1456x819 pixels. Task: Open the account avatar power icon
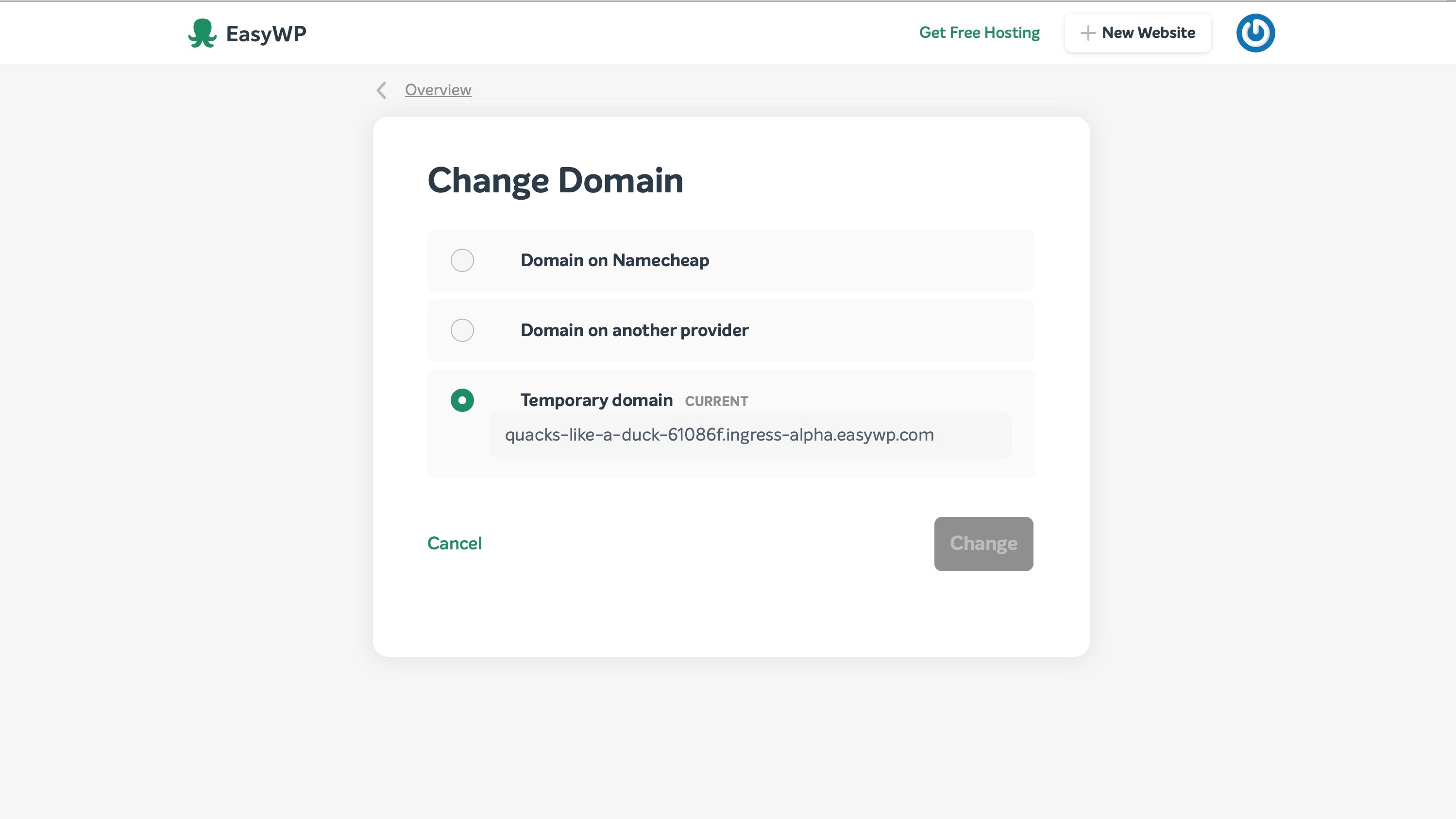pos(1255,34)
